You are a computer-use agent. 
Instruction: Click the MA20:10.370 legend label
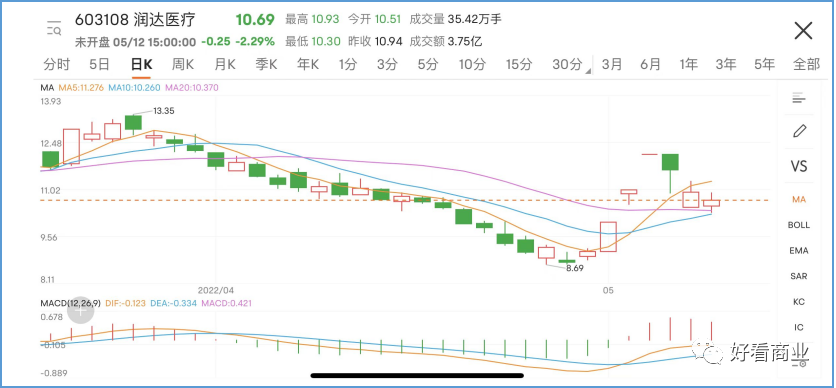coord(192,87)
